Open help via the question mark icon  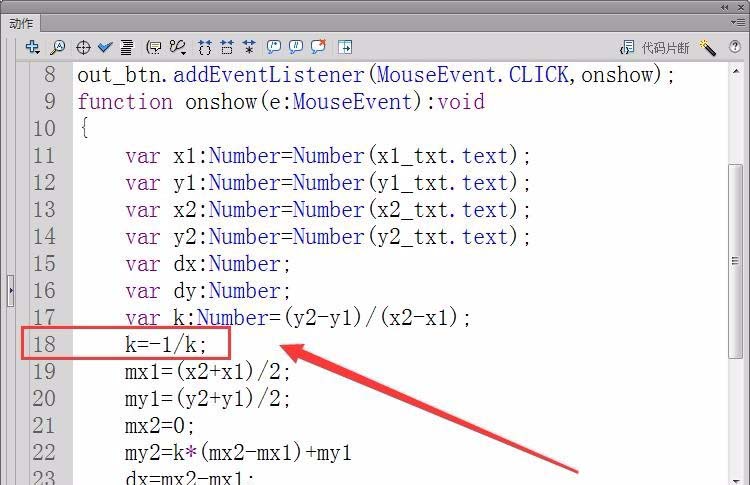tap(735, 46)
